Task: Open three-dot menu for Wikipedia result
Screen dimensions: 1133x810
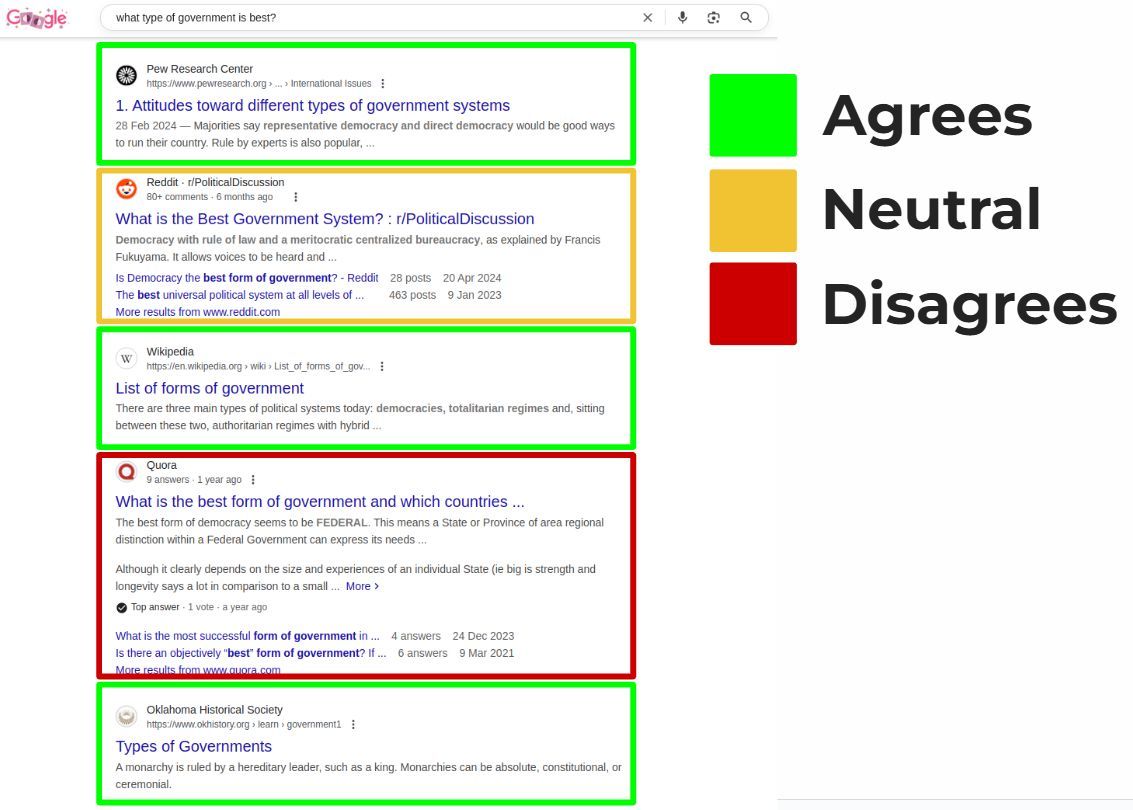Action: pos(382,367)
